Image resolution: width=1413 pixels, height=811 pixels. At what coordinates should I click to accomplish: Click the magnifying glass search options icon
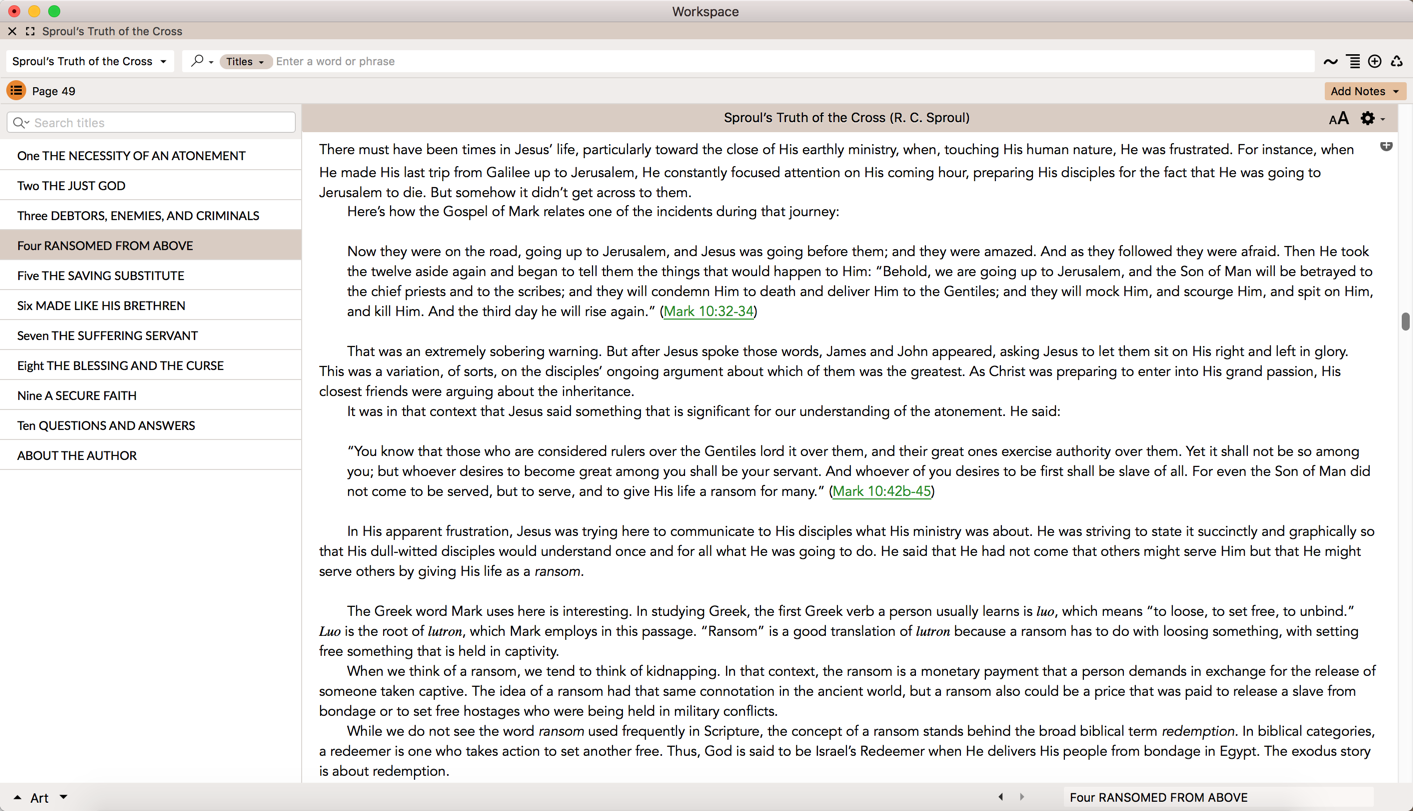pyautogui.click(x=202, y=61)
